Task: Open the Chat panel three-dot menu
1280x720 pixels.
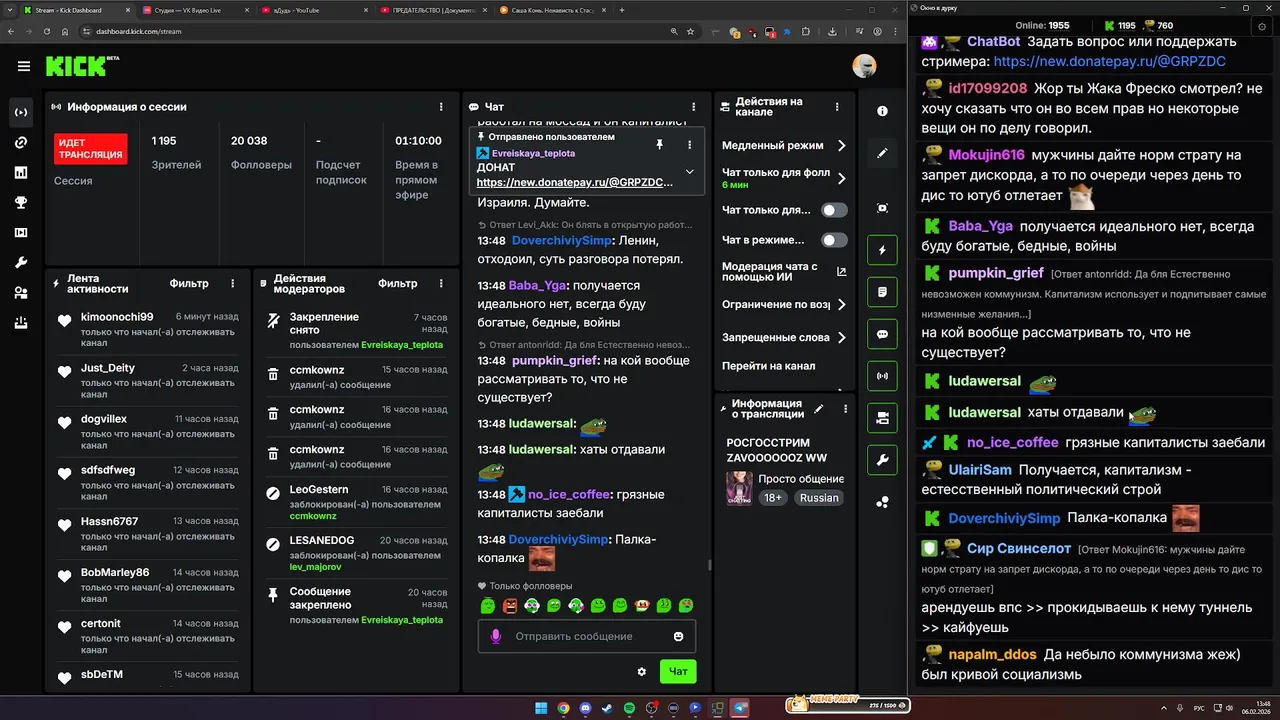Action: (x=693, y=107)
